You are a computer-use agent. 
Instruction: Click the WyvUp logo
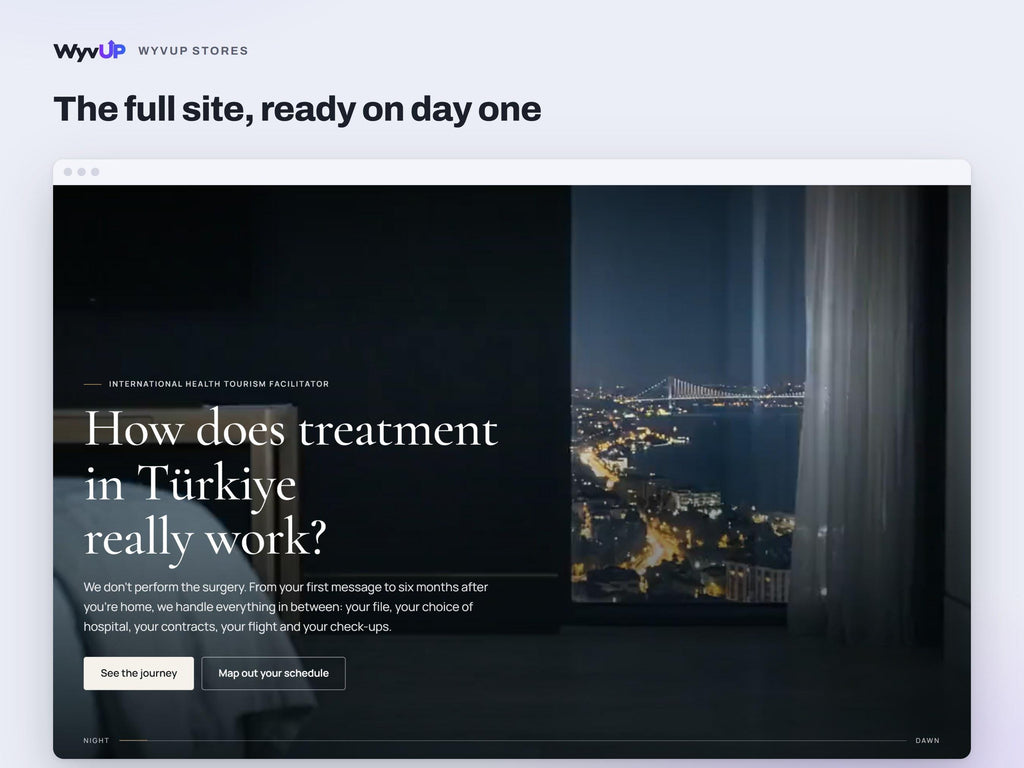(x=89, y=50)
